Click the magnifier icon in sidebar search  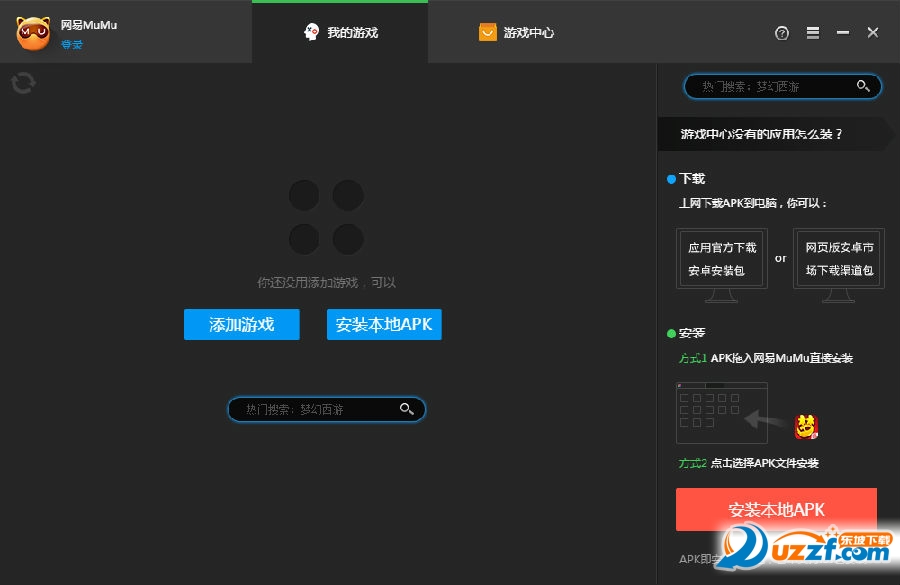tap(864, 87)
